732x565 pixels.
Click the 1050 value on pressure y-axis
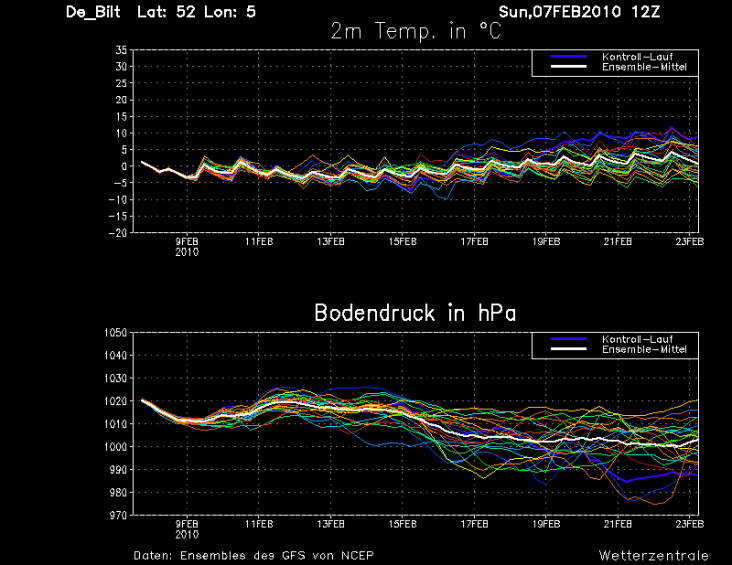(x=115, y=332)
